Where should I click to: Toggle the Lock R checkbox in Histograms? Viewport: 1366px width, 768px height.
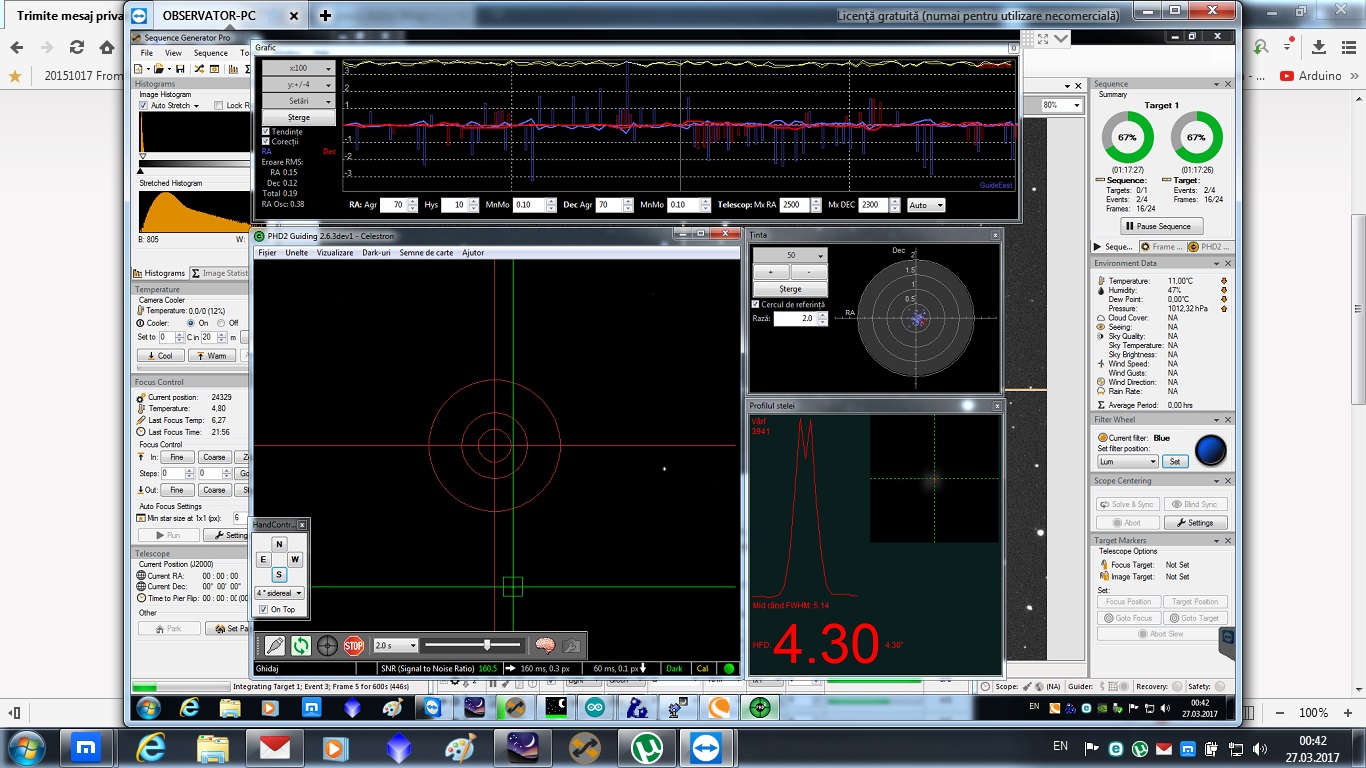coord(219,105)
